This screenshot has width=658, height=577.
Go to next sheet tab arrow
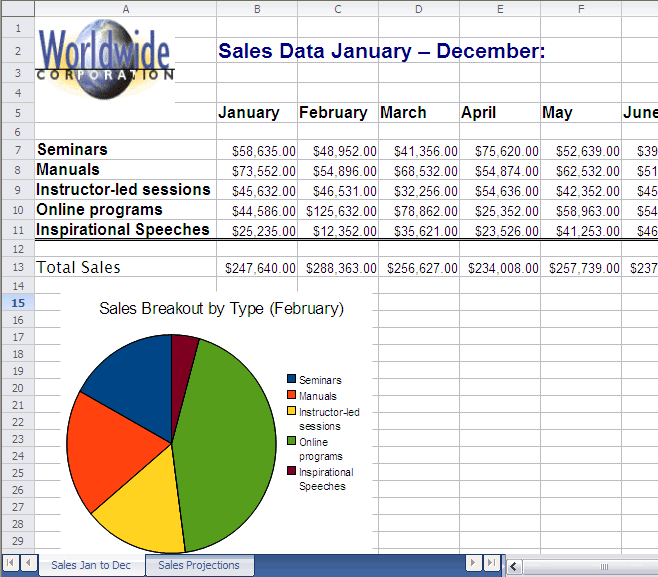[x=473, y=563]
